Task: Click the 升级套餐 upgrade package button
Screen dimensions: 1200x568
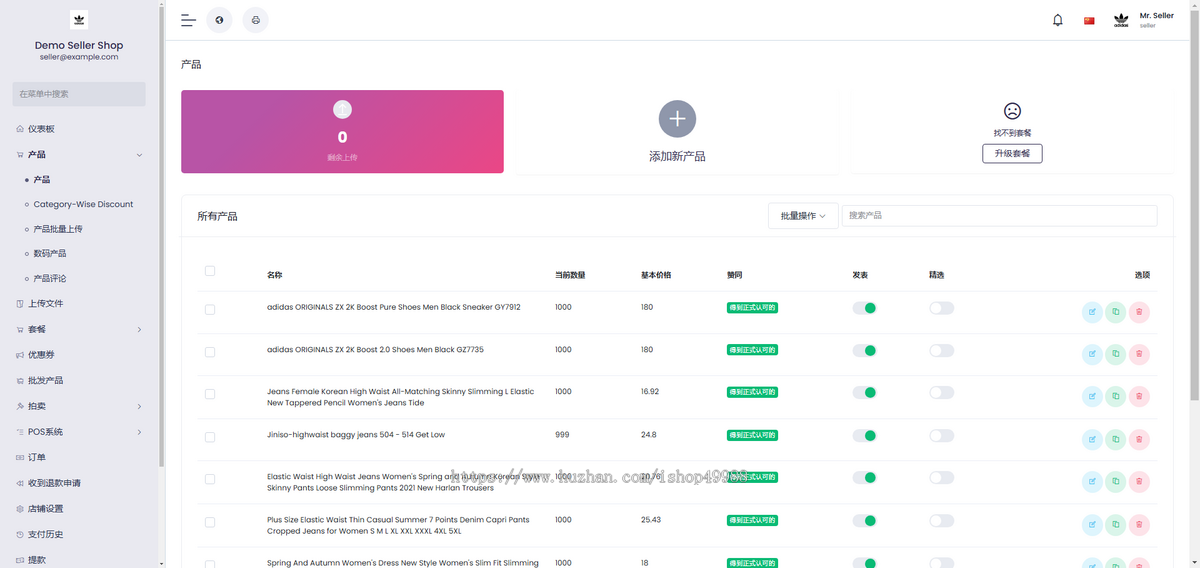Action: coord(1012,153)
